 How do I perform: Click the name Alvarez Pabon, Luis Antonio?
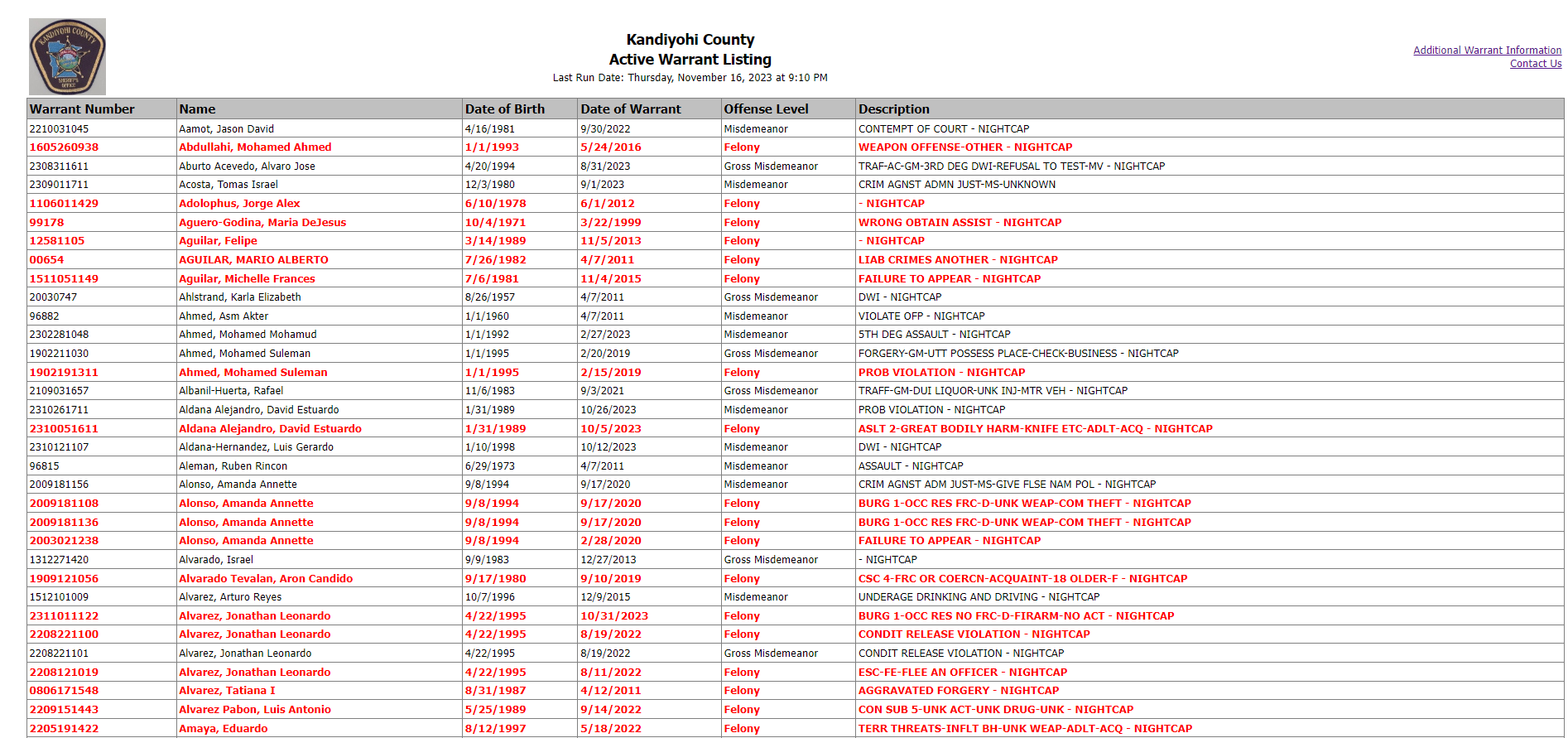pyautogui.click(x=255, y=710)
